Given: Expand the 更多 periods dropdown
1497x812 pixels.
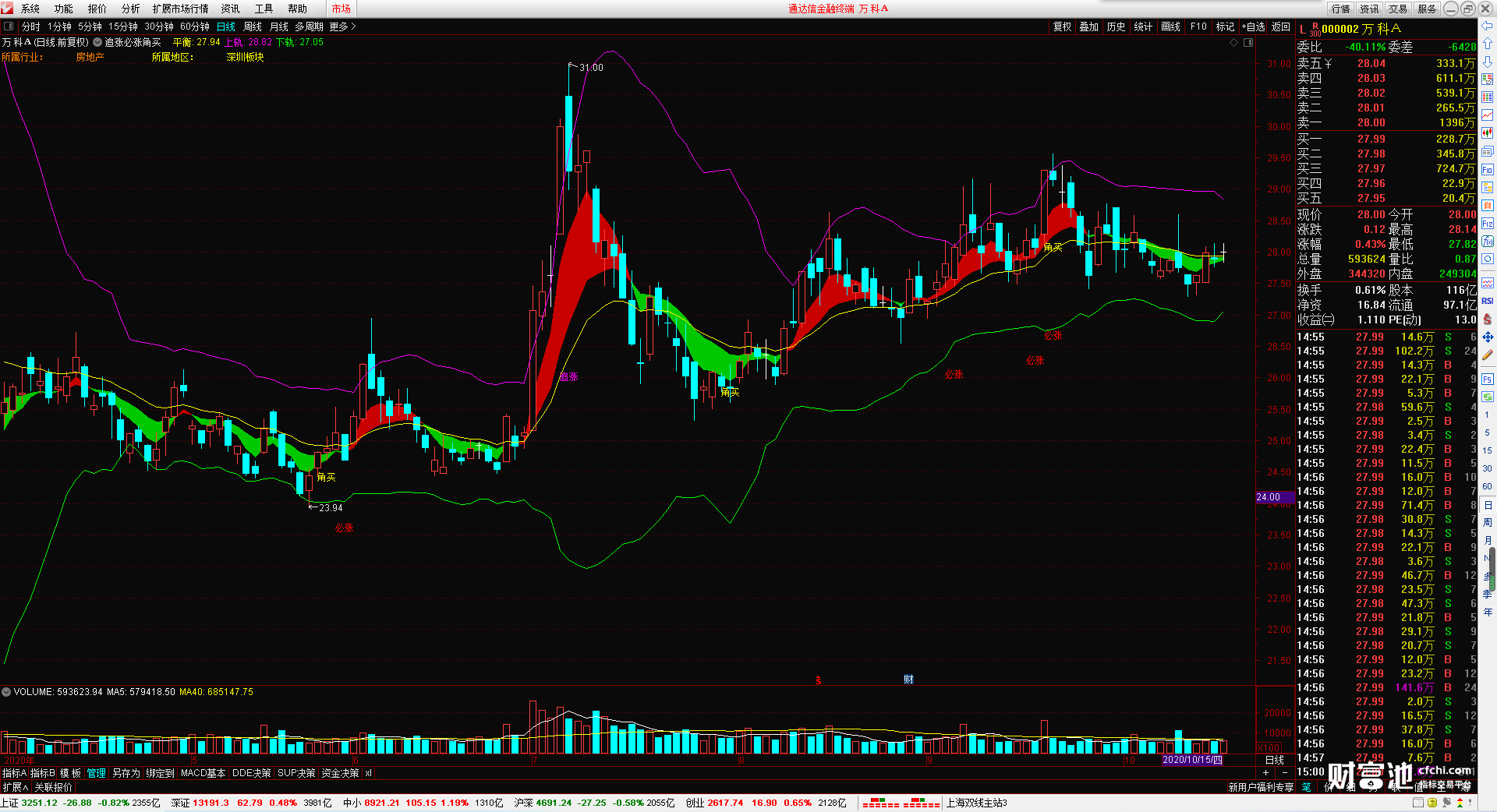Looking at the screenshot, I should coord(342,26).
